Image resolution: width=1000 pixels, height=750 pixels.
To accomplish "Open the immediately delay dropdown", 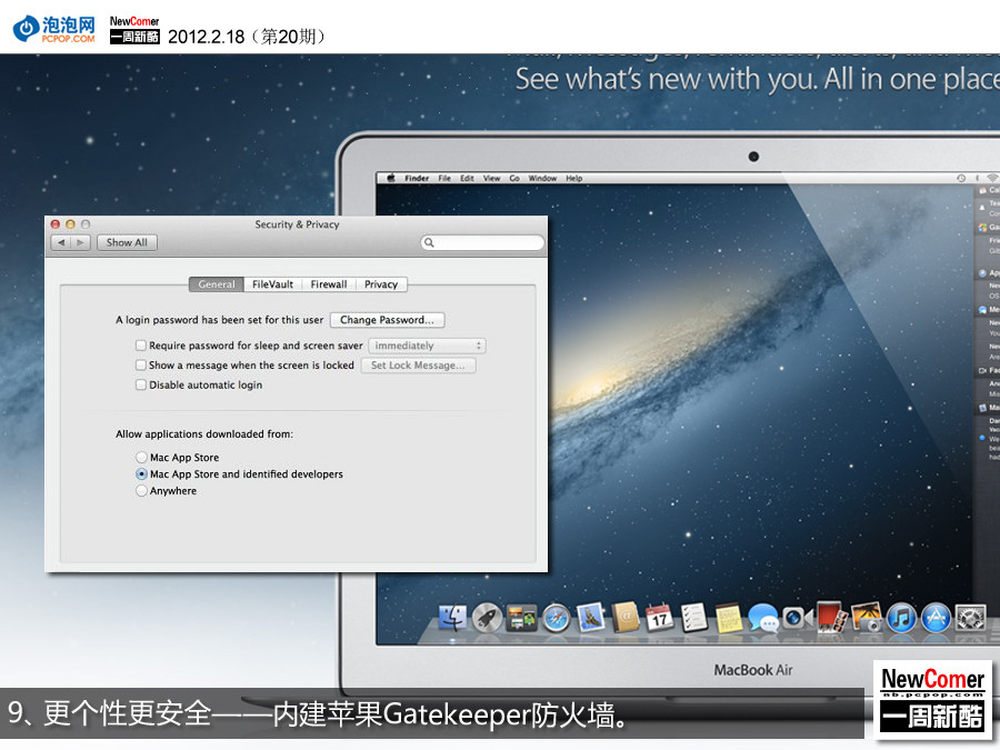I will click(427, 346).
